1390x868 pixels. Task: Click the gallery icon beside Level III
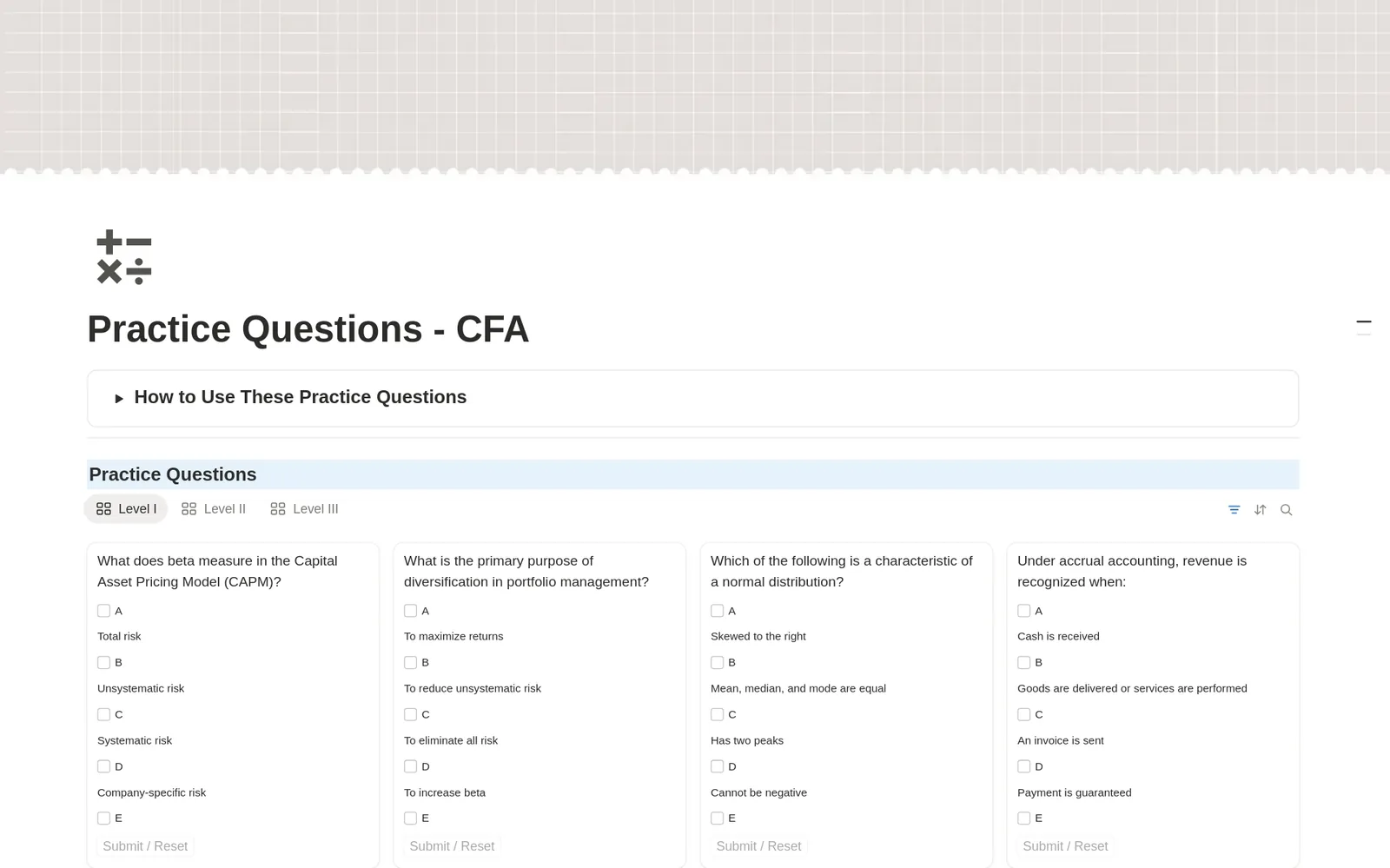pos(278,509)
